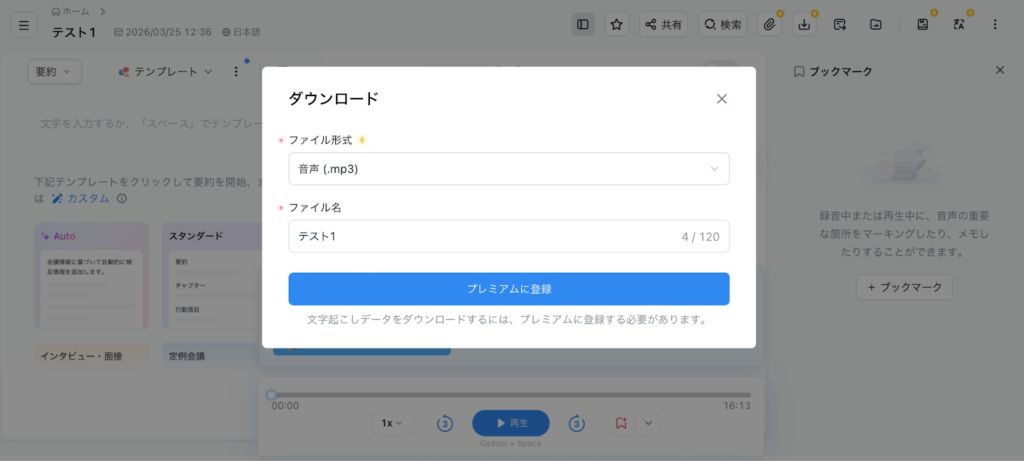The height and width of the screenshot is (461, 1024).
Task: Expand the 要約 dropdown
Action: [x=54, y=72]
